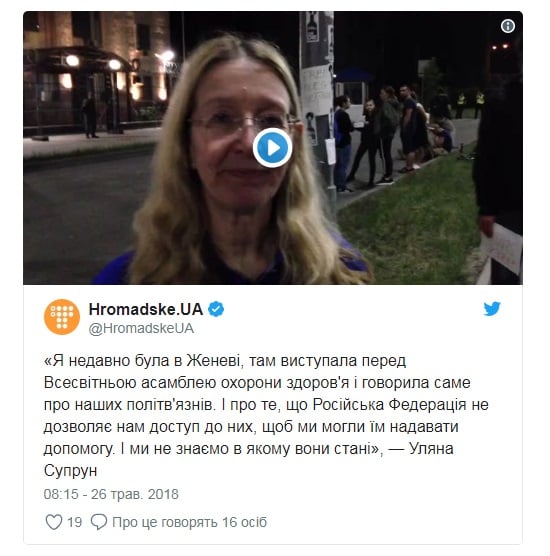Play the embedded tweet video

tap(272, 148)
